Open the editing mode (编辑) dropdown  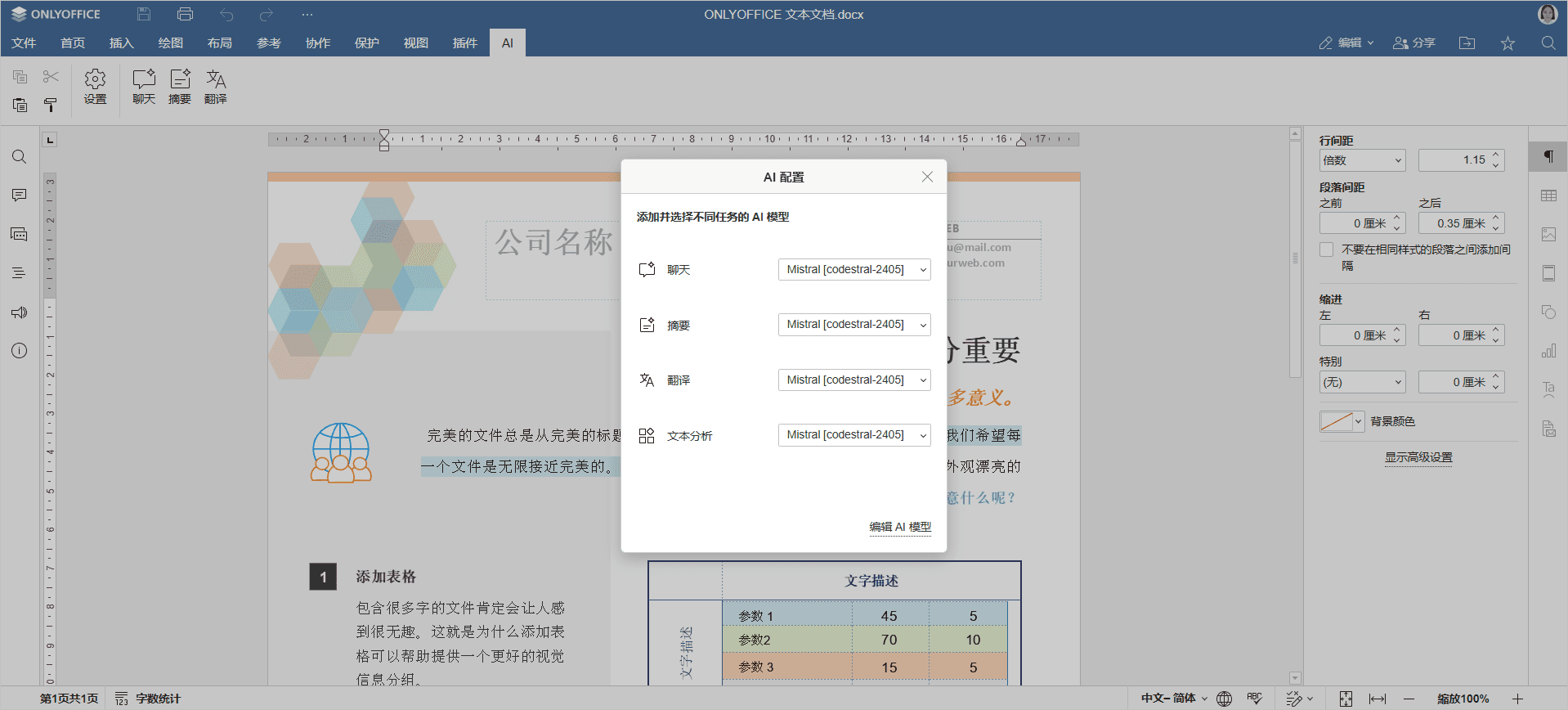(1346, 43)
